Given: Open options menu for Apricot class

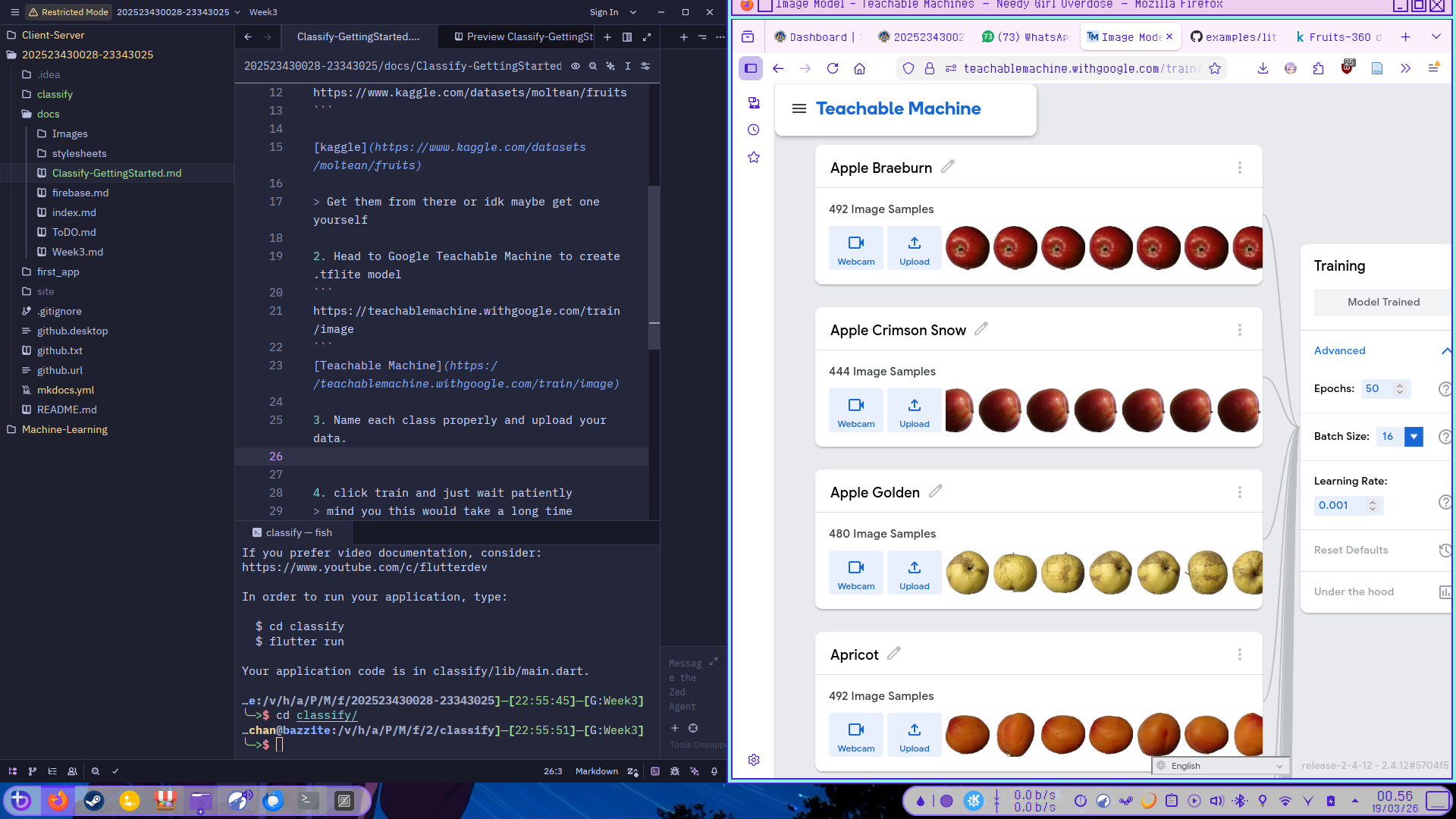Looking at the screenshot, I should click(1239, 654).
